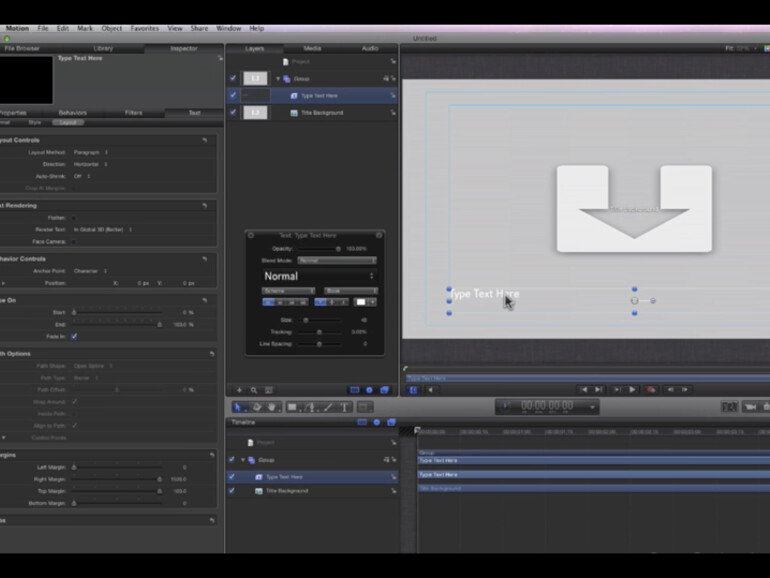Viewport: 770px width, 578px height.
Task: Toggle the Fade In checkbox
Action: tap(74, 336)
